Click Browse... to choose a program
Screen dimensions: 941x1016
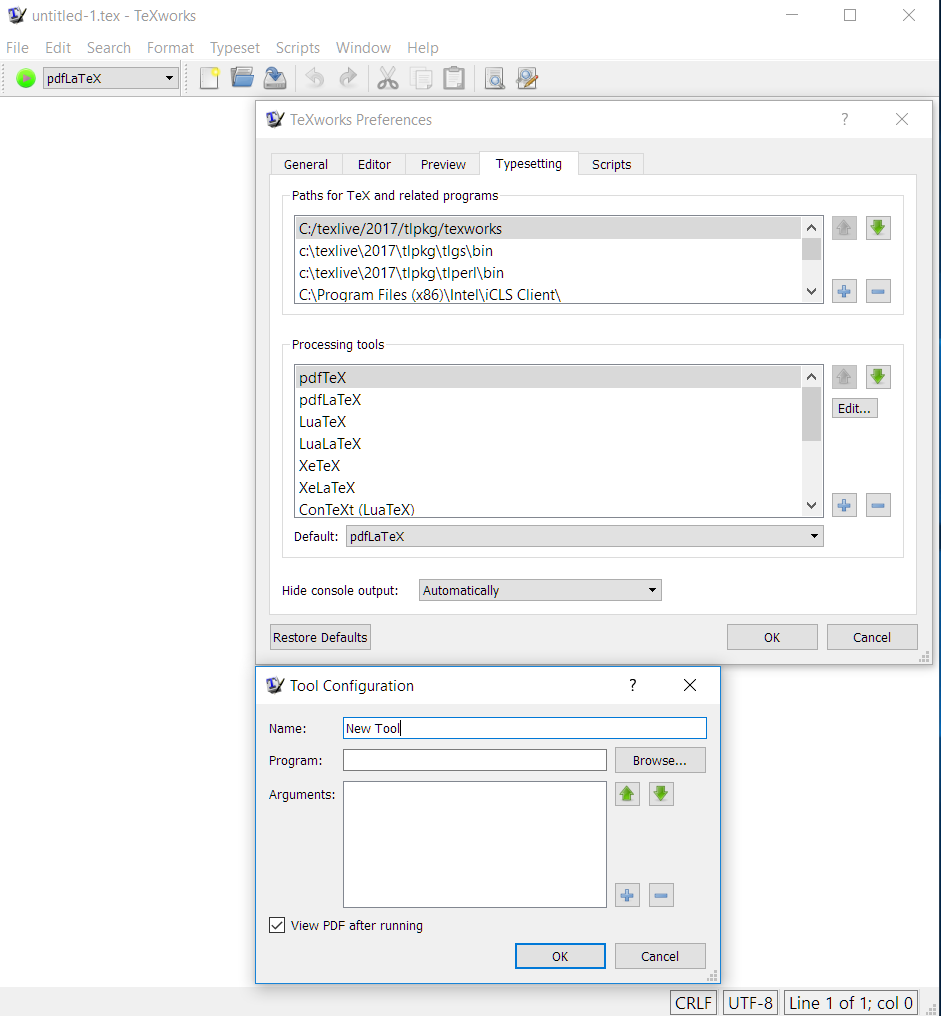[x=660, y=761]
